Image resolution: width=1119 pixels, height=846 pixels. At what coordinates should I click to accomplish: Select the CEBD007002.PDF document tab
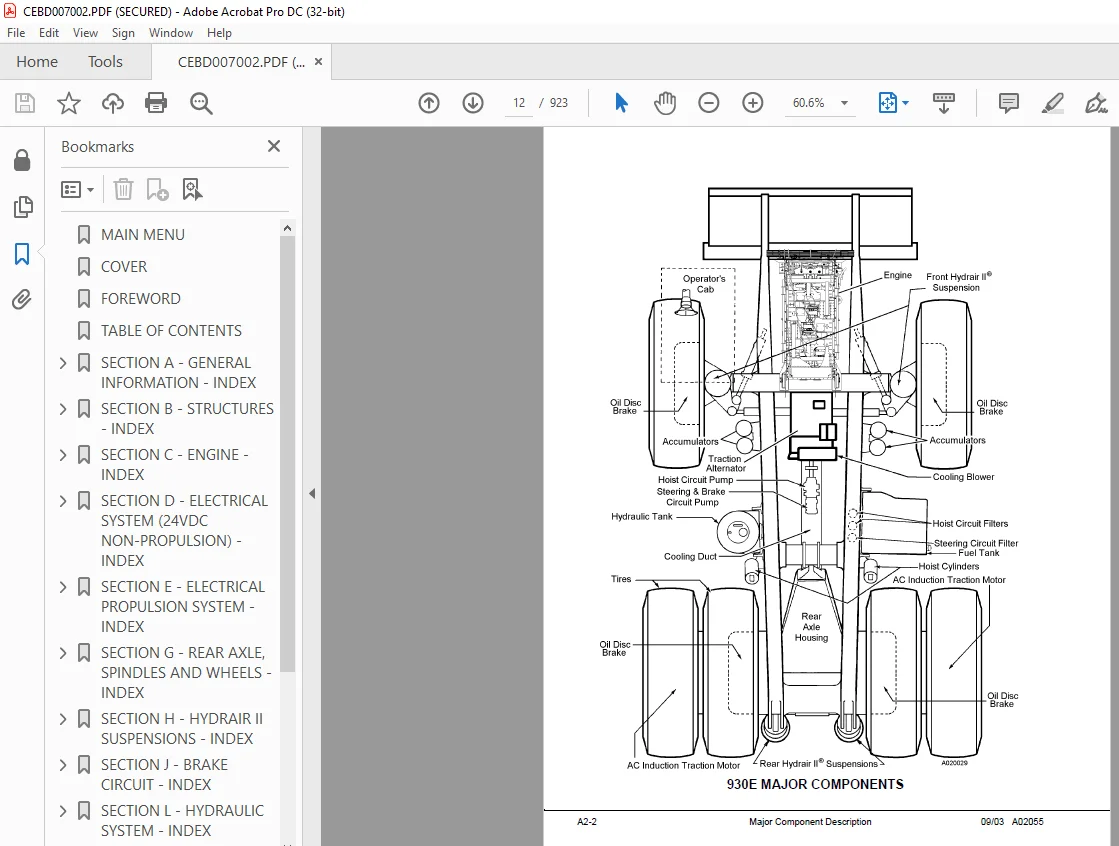pos(240,62)
